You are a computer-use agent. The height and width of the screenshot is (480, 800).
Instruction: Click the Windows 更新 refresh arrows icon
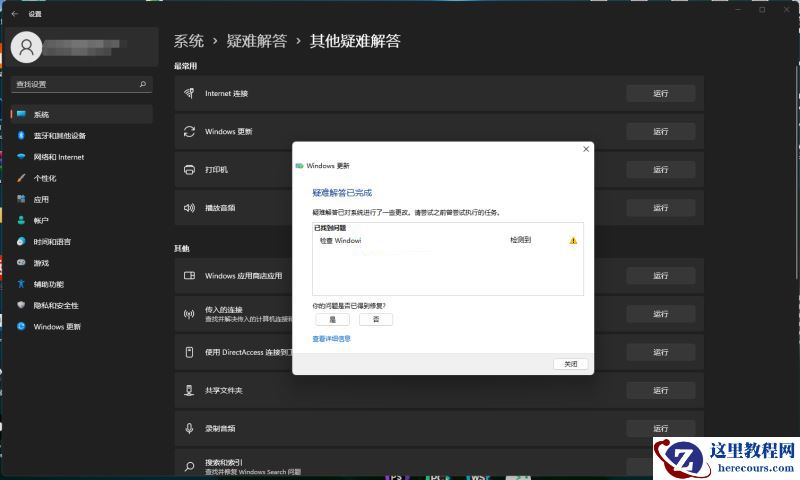[x=189, y=132]
